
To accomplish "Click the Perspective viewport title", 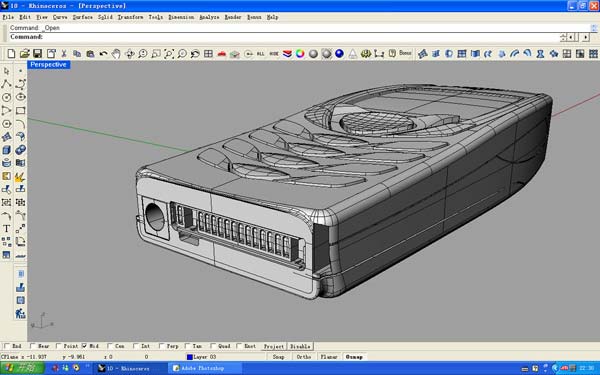I will pos(48,65).
